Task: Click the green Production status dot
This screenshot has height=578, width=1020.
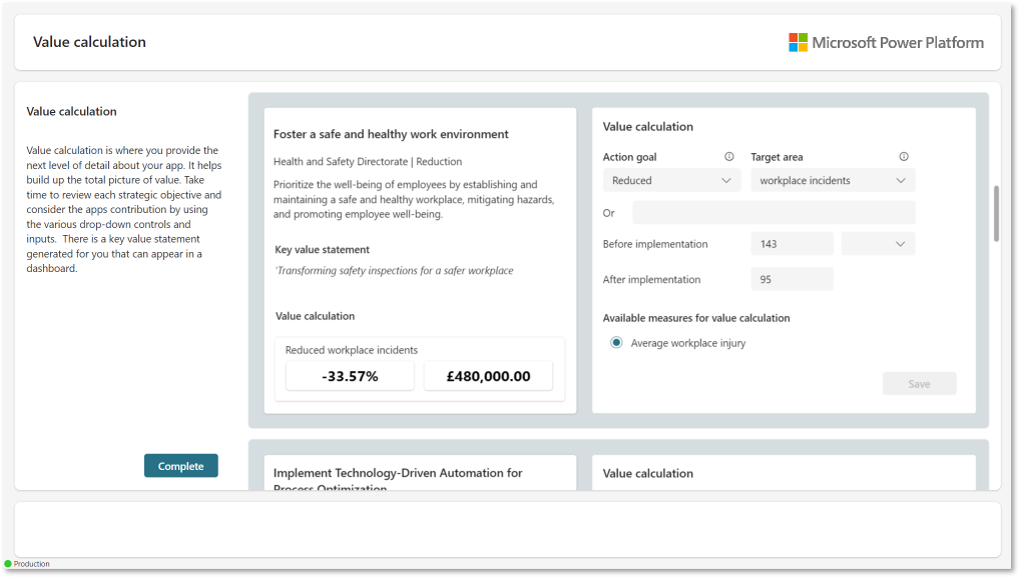Action: (x=8, y=564)
